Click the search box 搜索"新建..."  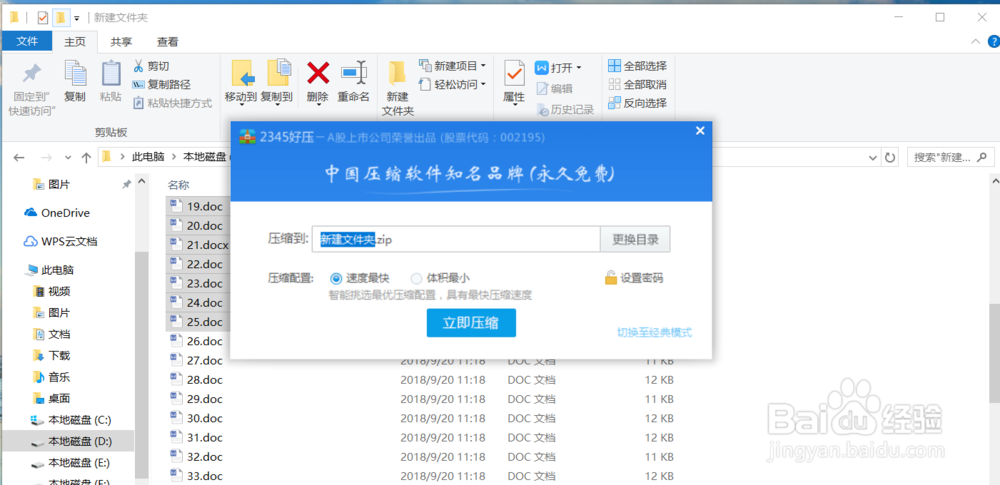[x=950, y=157]
